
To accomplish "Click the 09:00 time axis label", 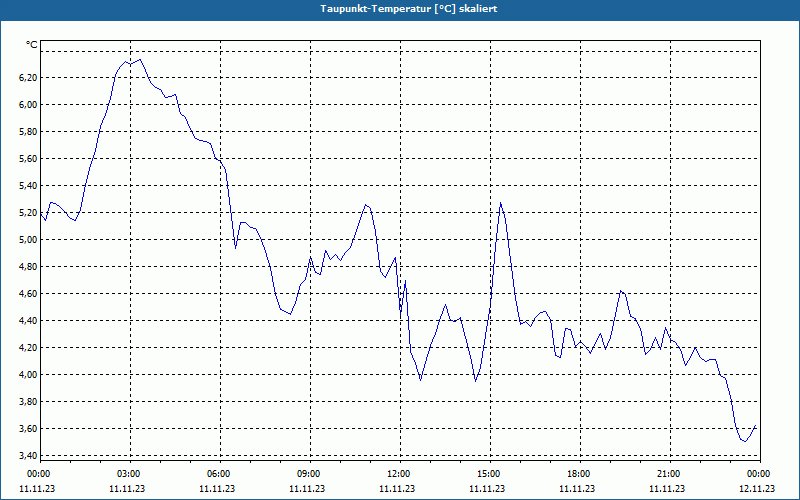I will coord(310,474).
